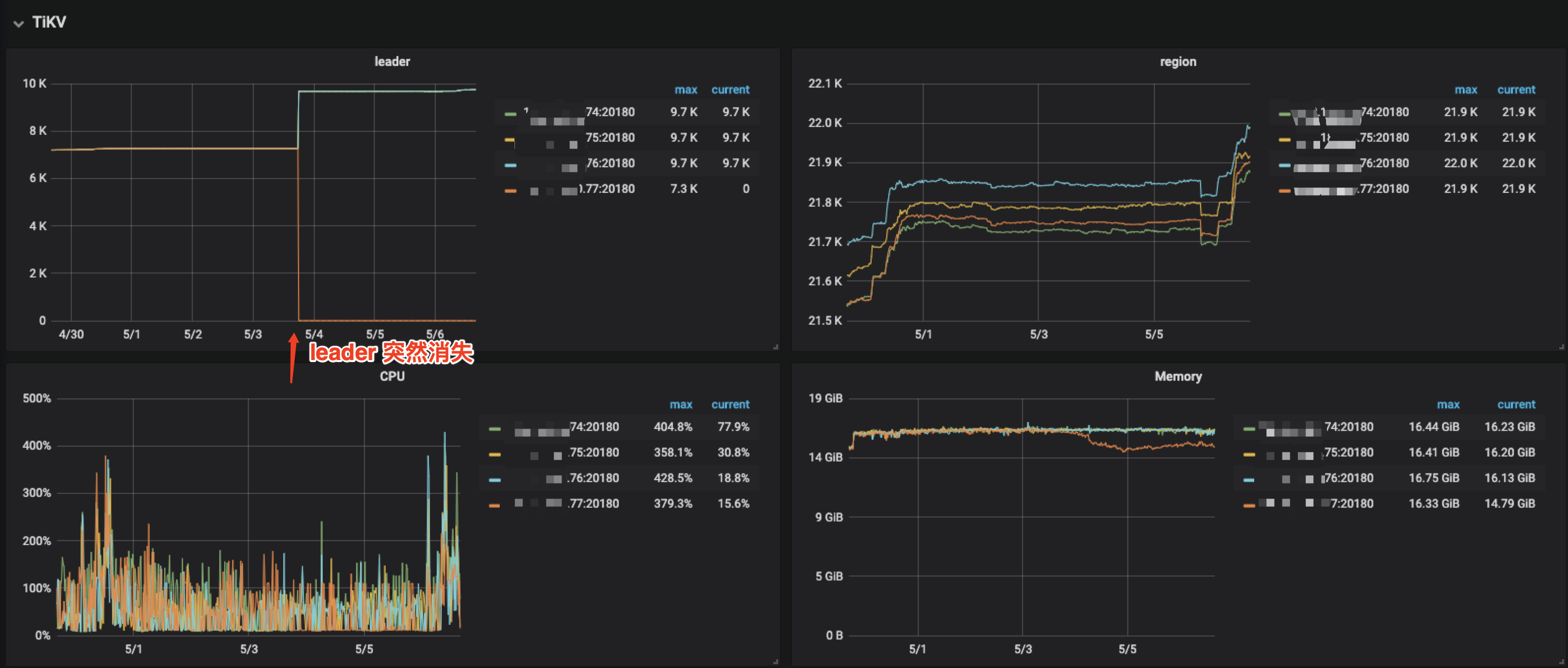Click the TiKV row title
This screenshot has width=1568, height=668.
(x=49, y=23)
